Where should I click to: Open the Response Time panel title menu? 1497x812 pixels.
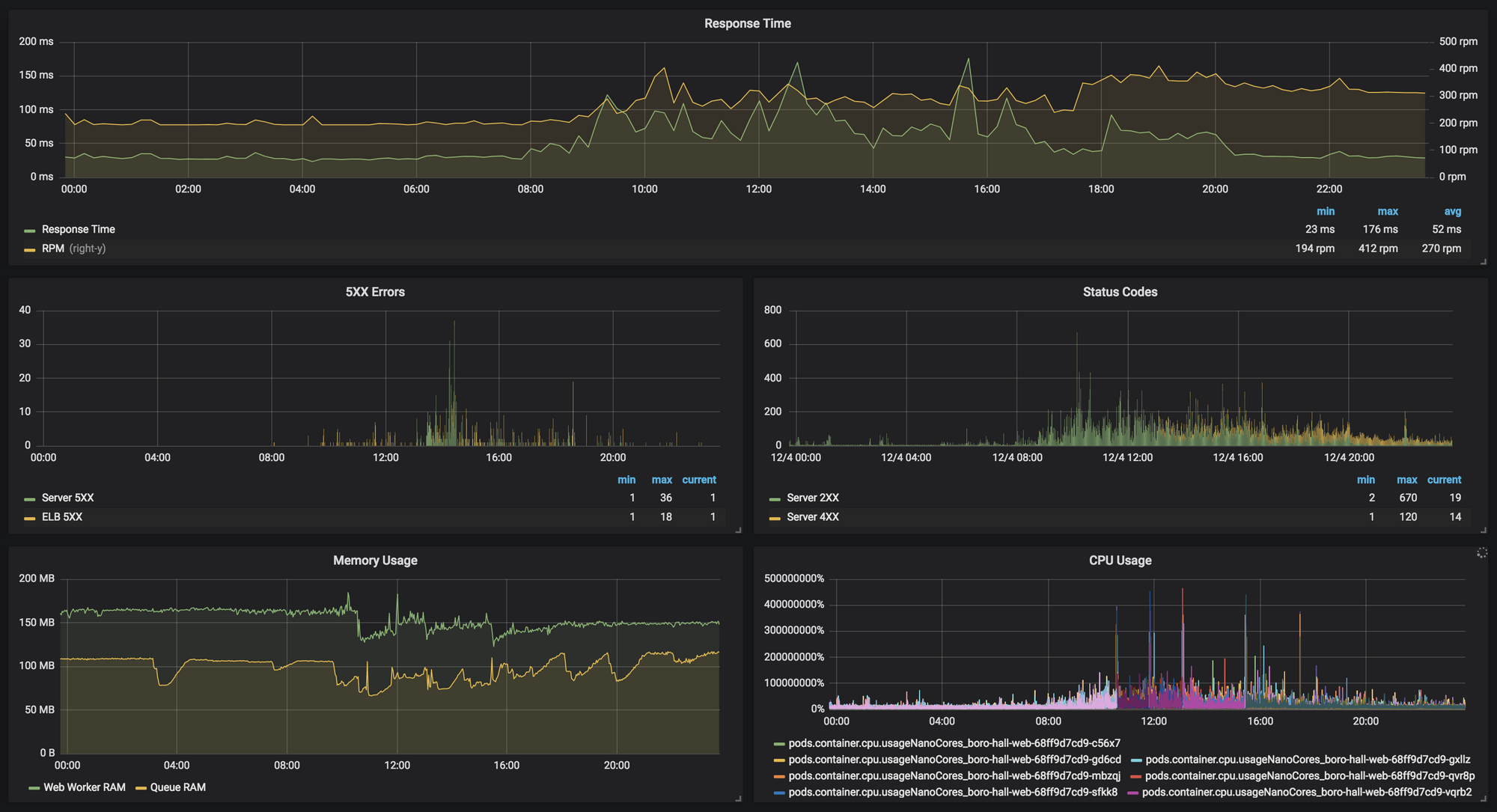[x=747, y=23]
